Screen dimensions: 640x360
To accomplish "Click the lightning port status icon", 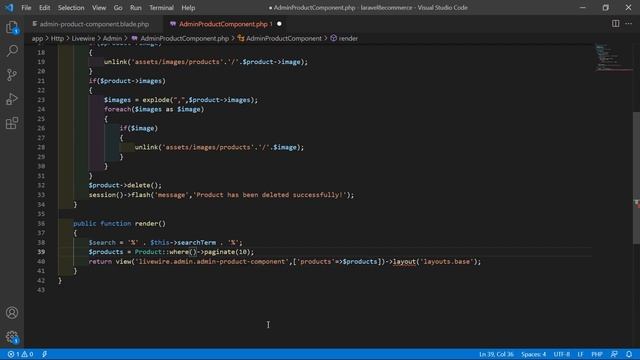I will (44, 354).
